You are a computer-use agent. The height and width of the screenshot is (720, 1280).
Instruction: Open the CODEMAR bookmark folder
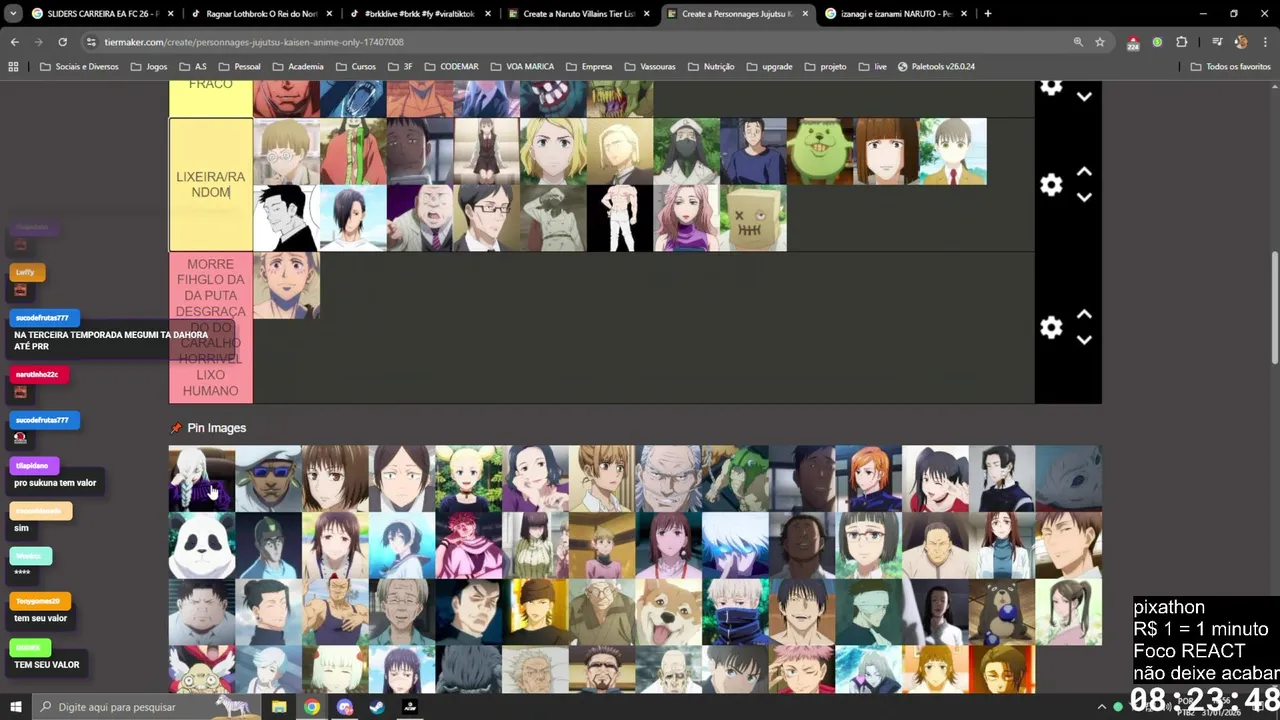coord(451,66)
